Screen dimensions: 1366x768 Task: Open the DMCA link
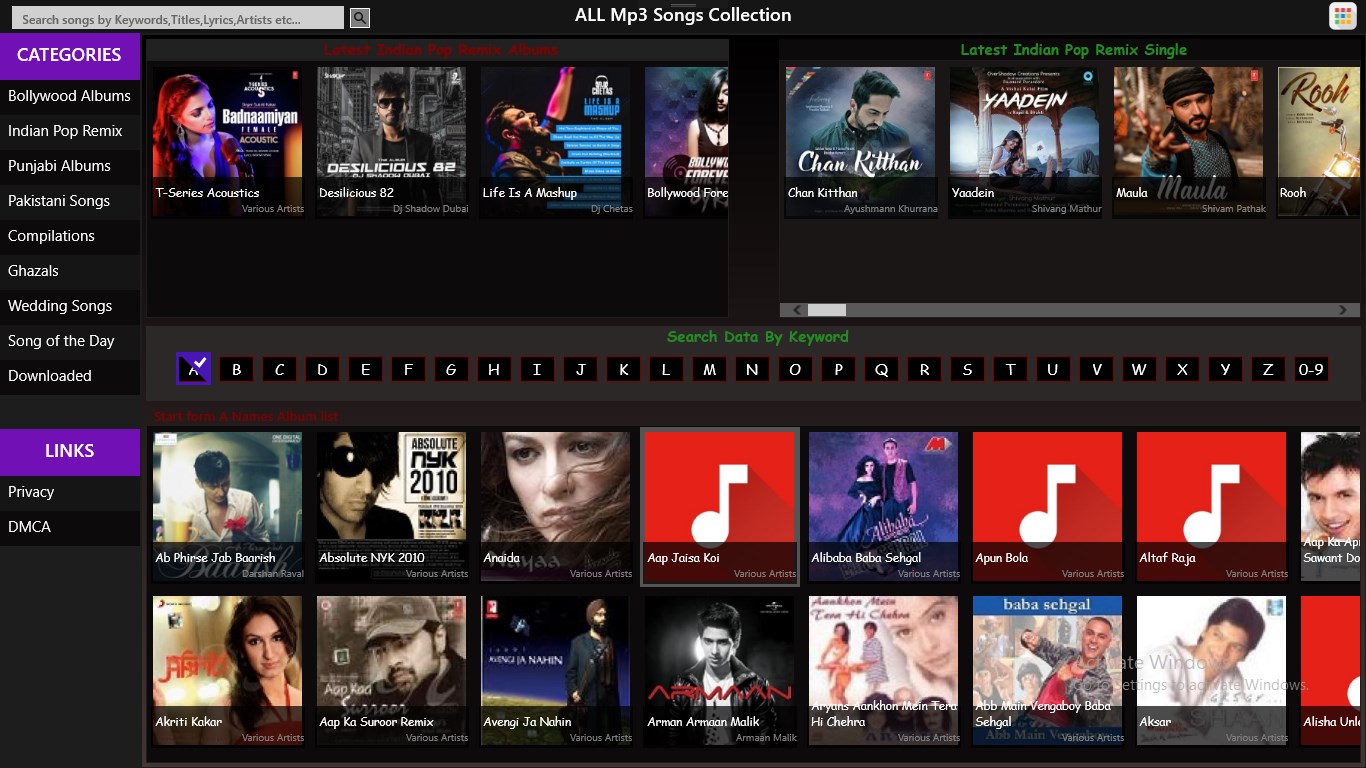[70, 527]
